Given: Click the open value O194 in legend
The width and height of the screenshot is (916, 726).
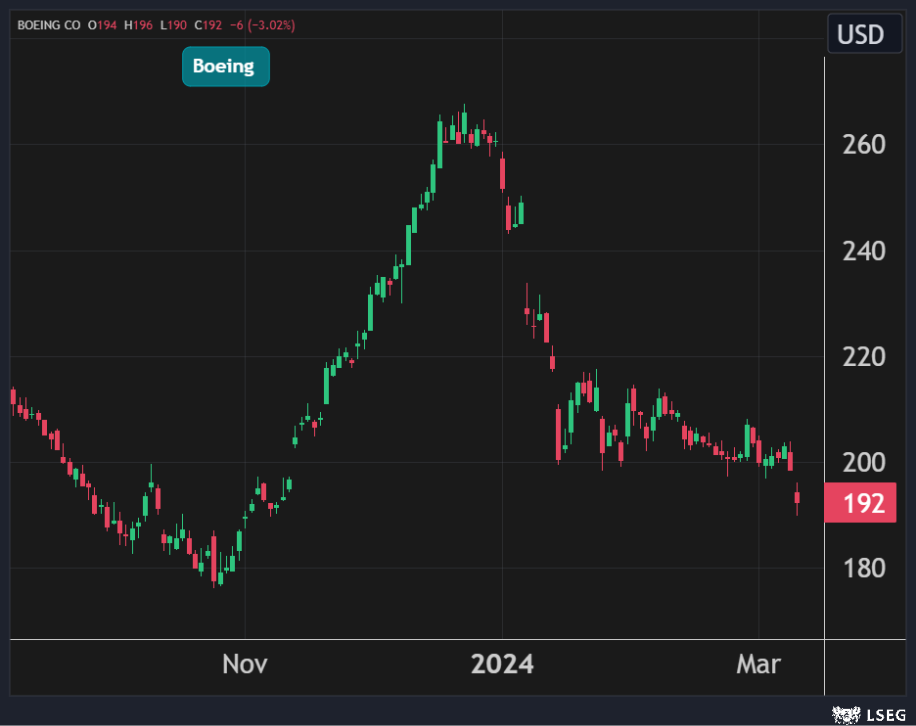Looking at the screenshot, I should 103,24.
